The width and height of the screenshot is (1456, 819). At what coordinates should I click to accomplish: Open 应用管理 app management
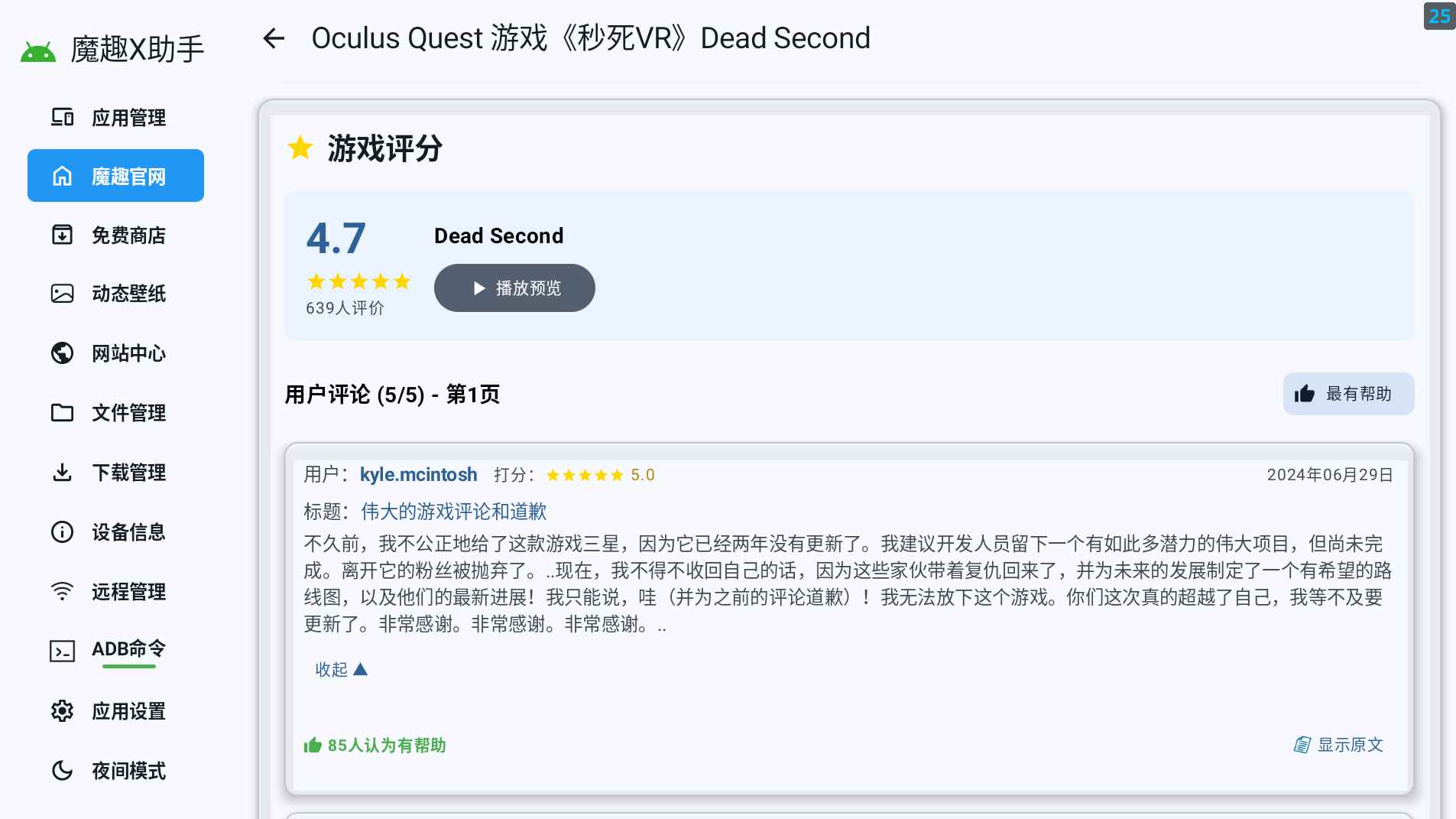pyautogui.click(x=115, y=118)
